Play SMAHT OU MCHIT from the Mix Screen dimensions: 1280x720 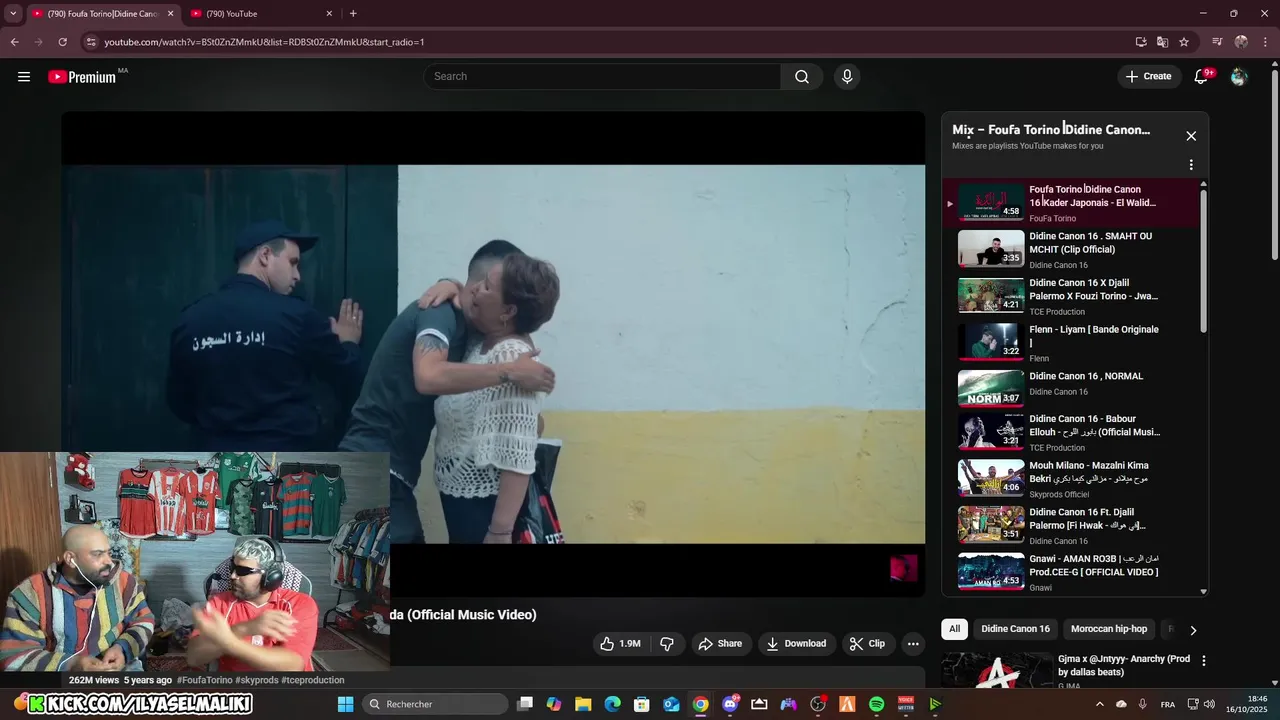(x=1068, y=250)
